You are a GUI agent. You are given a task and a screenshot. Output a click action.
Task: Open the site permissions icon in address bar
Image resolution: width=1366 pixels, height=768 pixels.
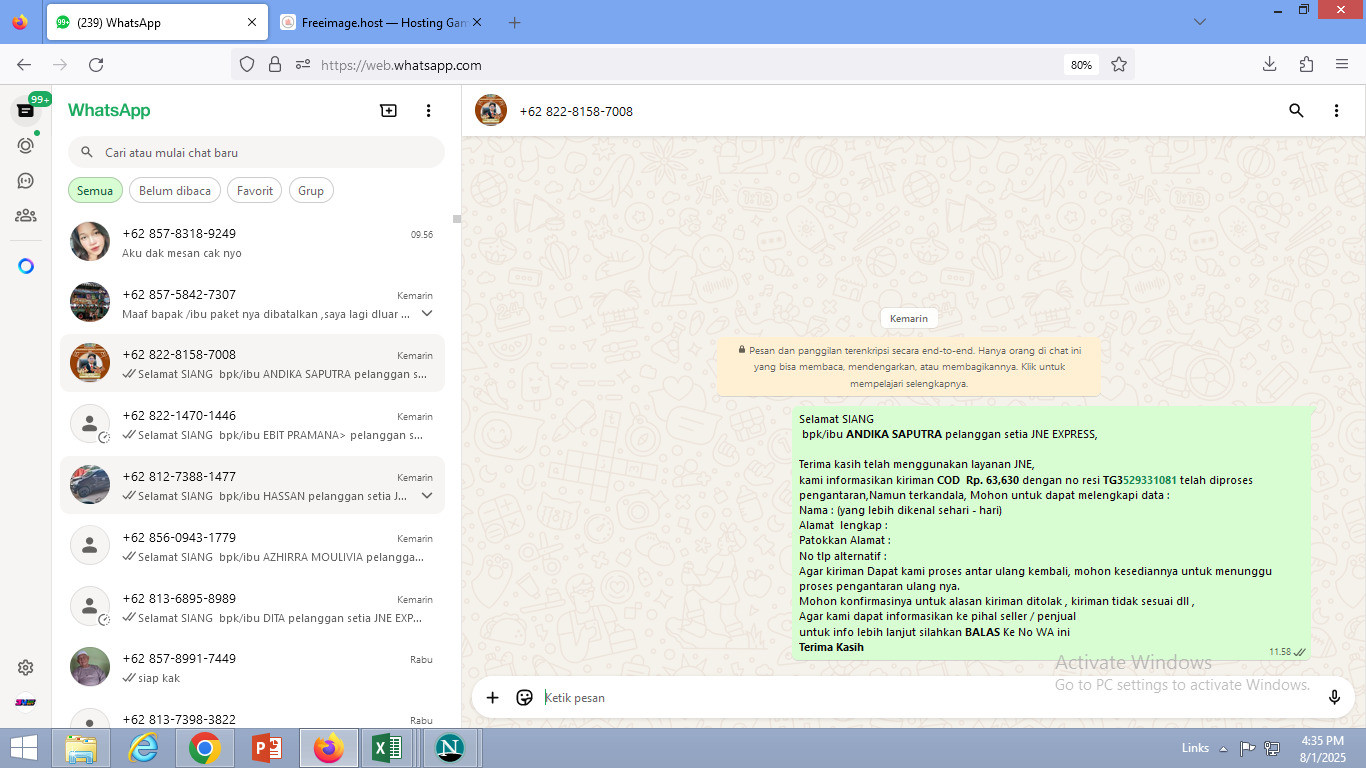[x=303, y=65]
